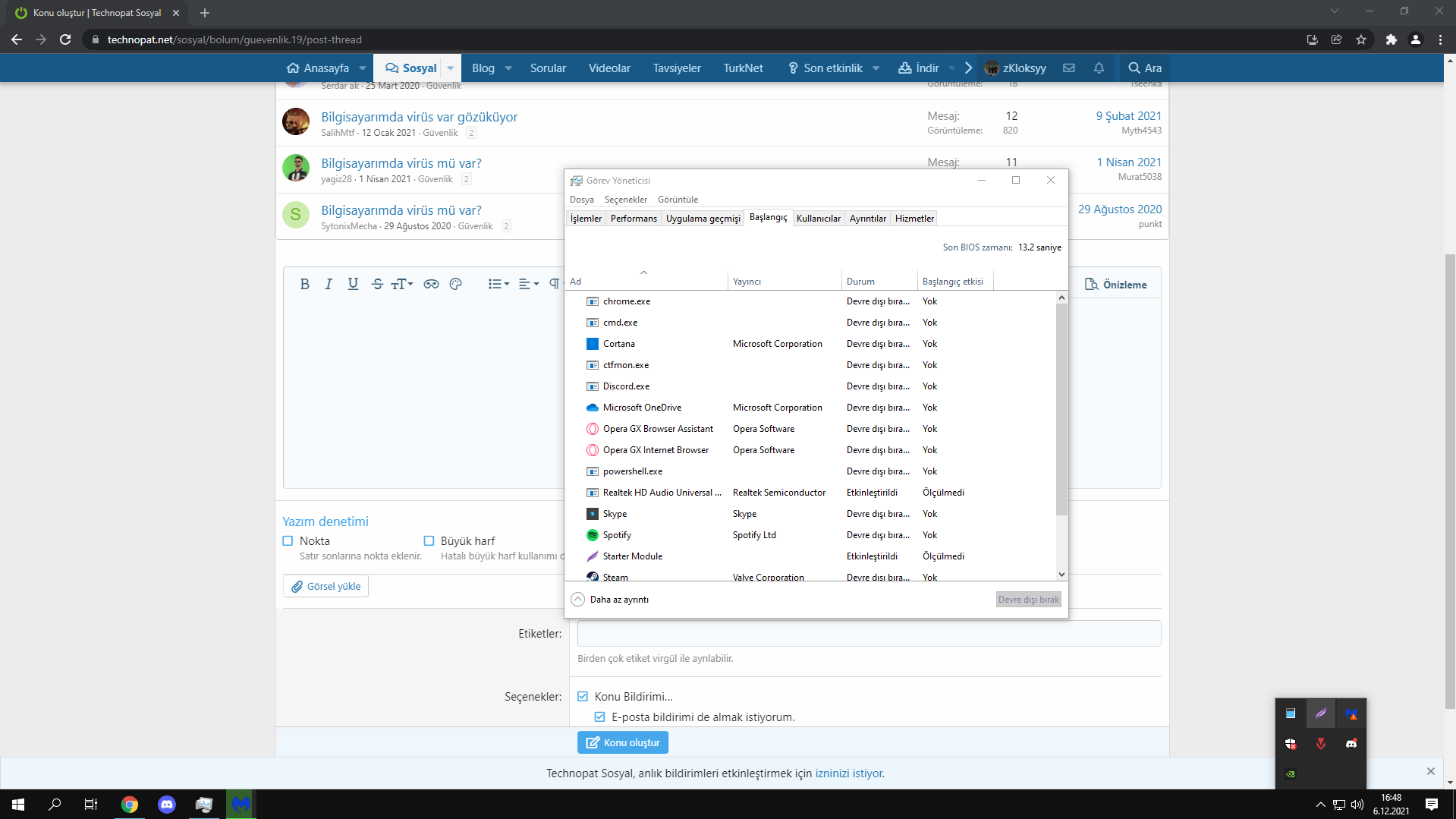Open the Chrome extensions puzzle icon
This screenshot has width=1456, height=819.
coord(1391,39)
